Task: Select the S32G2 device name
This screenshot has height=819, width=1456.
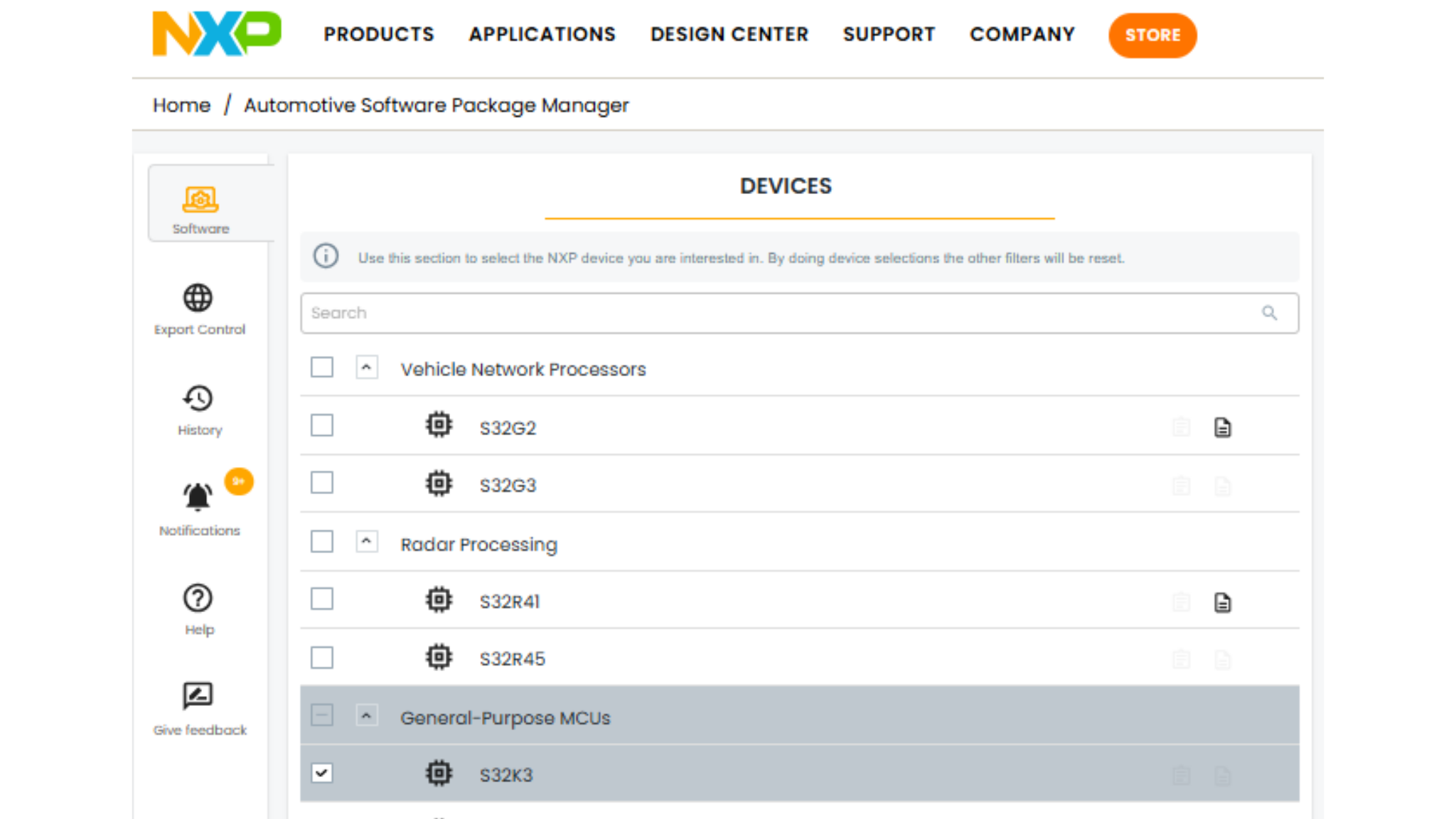Action: pos(508,428)
